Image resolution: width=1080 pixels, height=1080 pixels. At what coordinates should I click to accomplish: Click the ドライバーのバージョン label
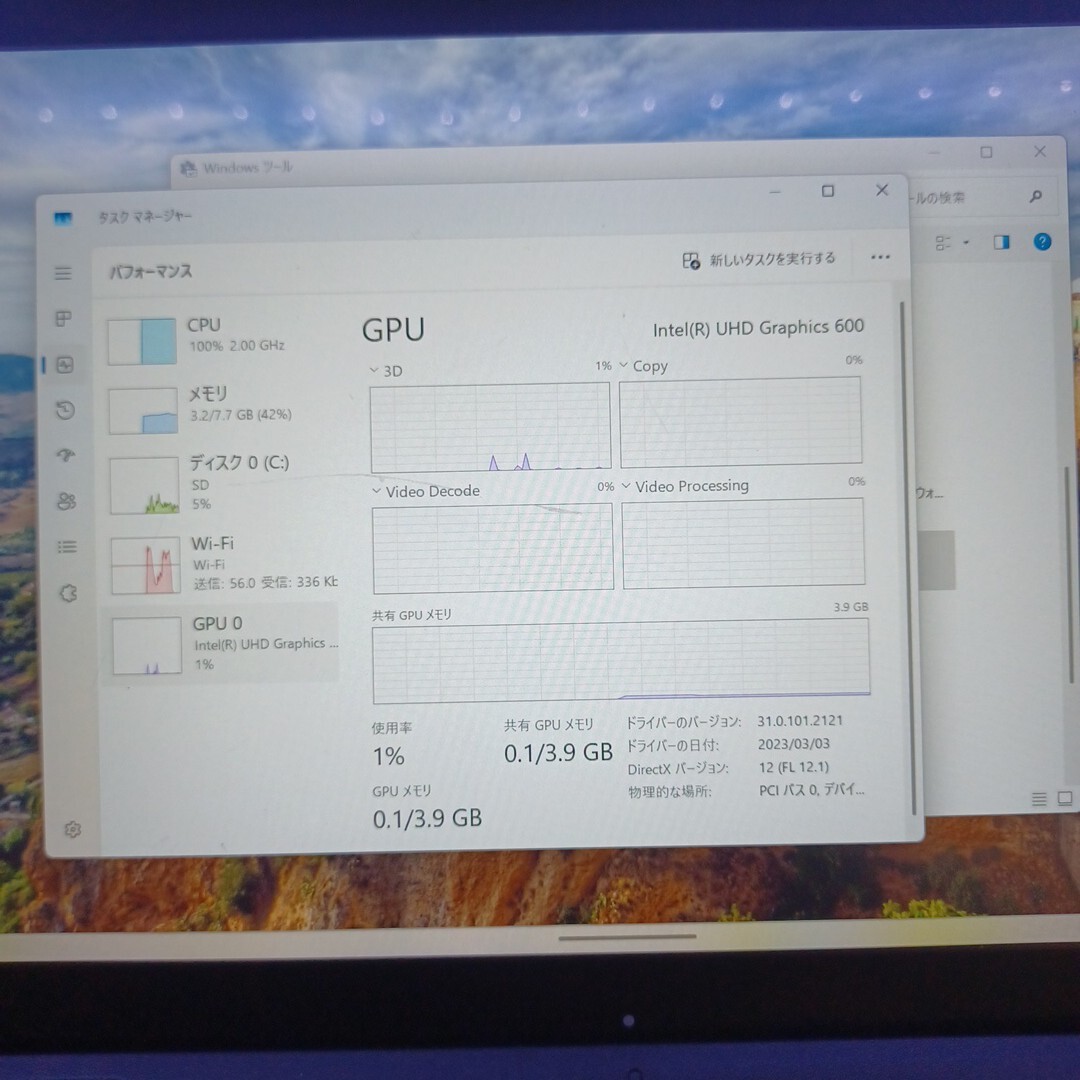(683, 723)
